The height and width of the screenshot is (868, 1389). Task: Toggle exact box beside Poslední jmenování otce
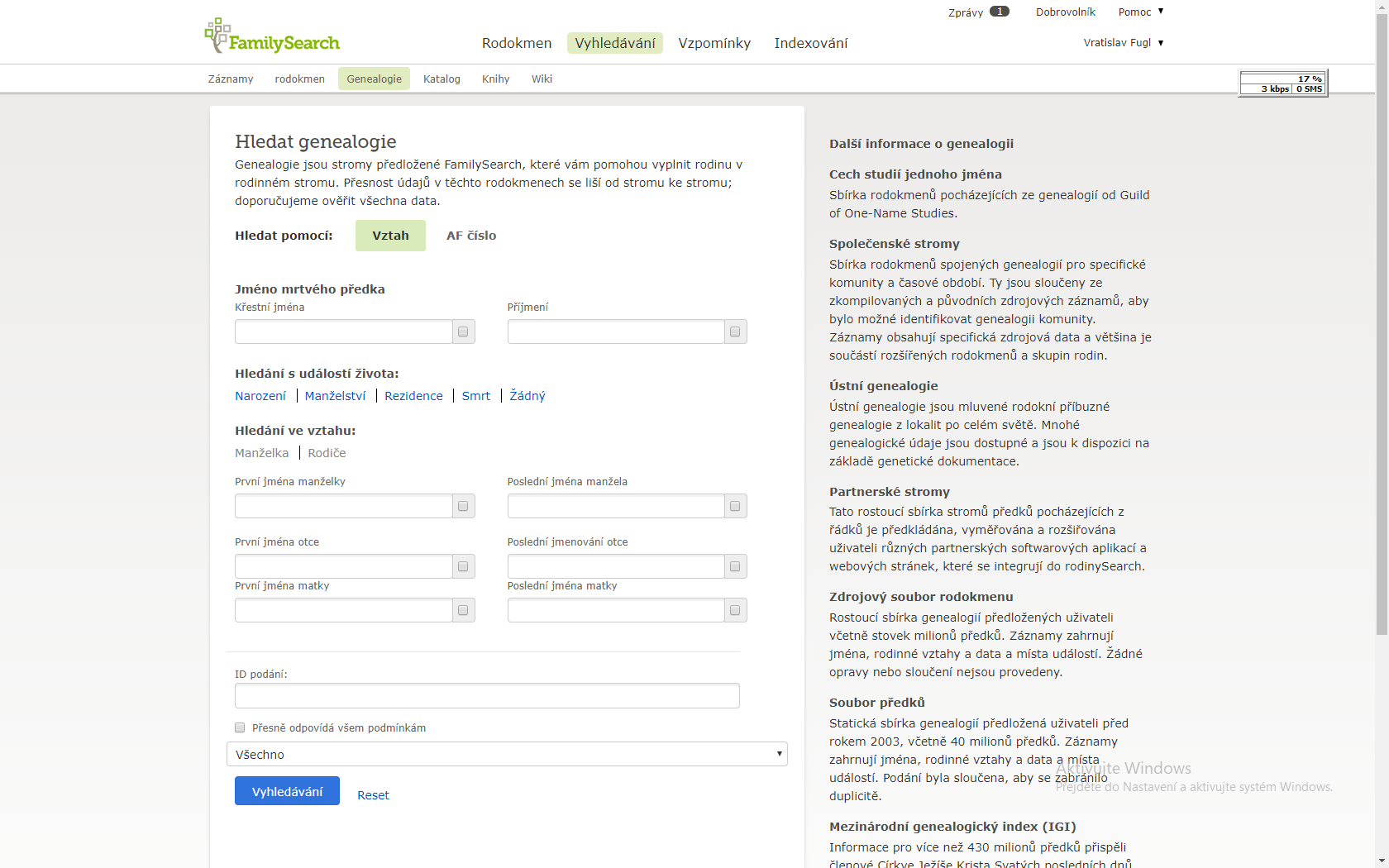[735, 566]
